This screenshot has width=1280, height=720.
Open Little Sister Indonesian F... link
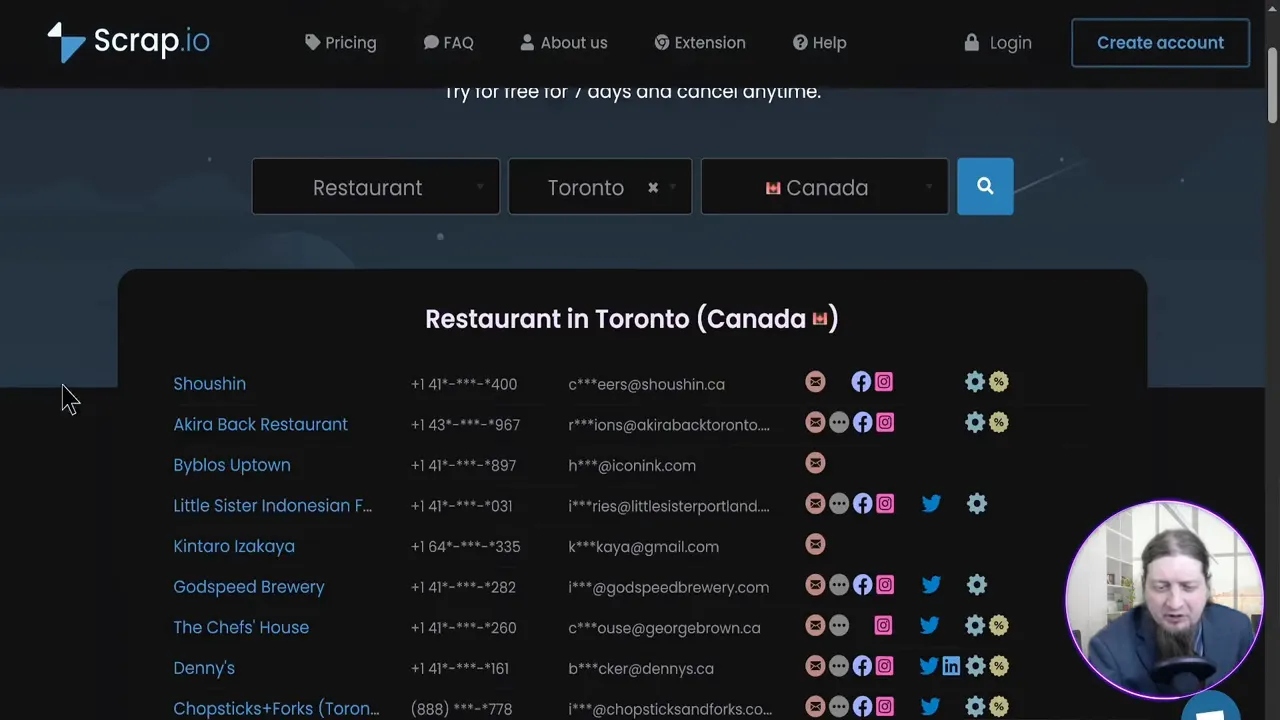[272, 505]
